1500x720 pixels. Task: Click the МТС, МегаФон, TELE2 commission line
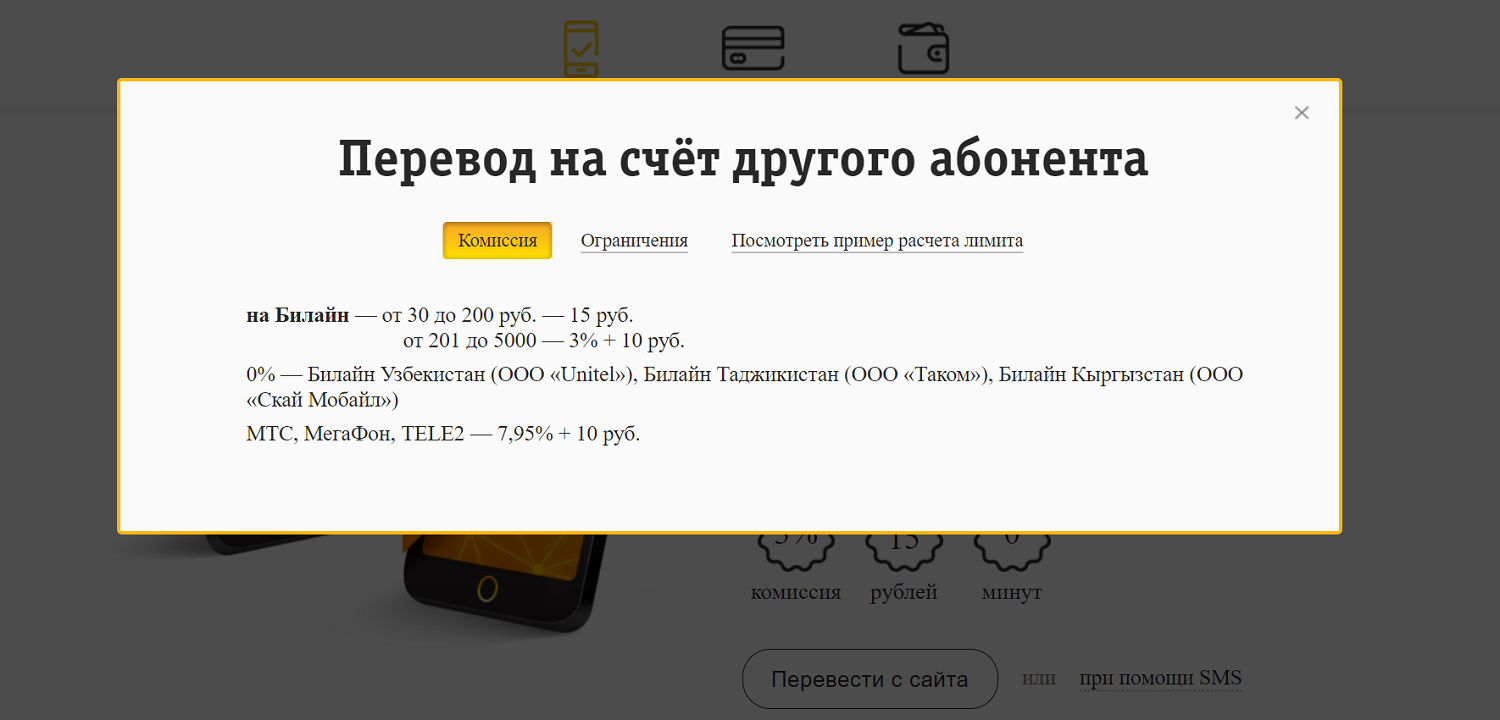click(442, 434)
